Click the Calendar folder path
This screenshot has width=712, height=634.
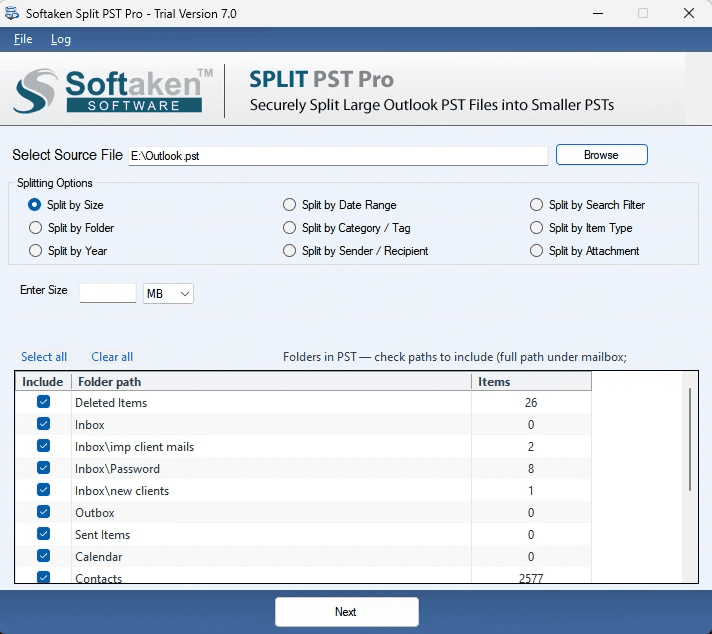(x=99, y=557)
